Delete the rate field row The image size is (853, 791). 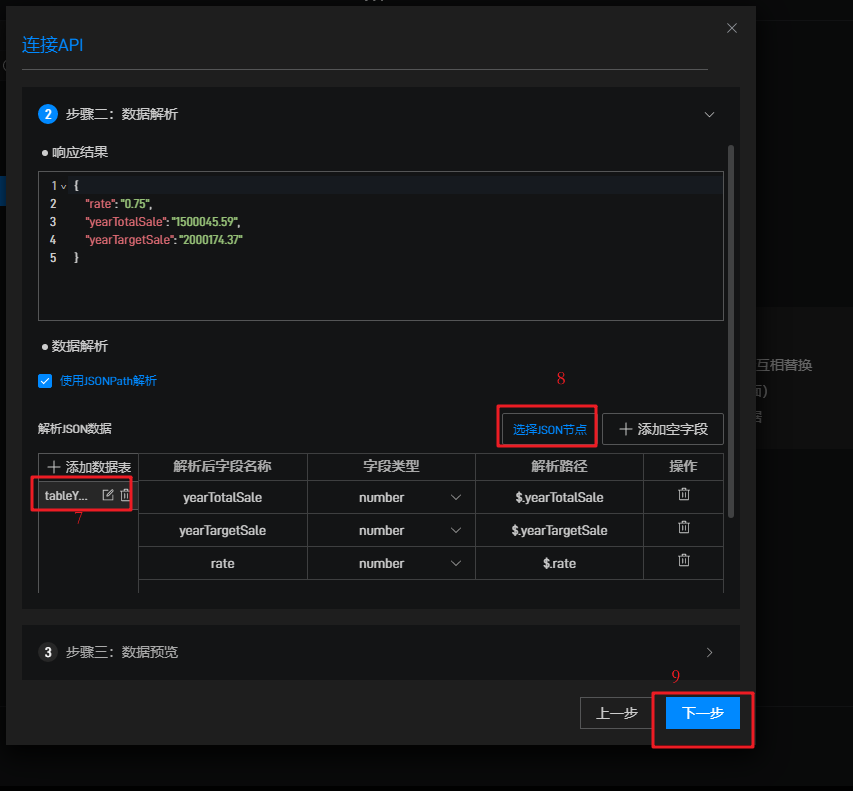684,560
